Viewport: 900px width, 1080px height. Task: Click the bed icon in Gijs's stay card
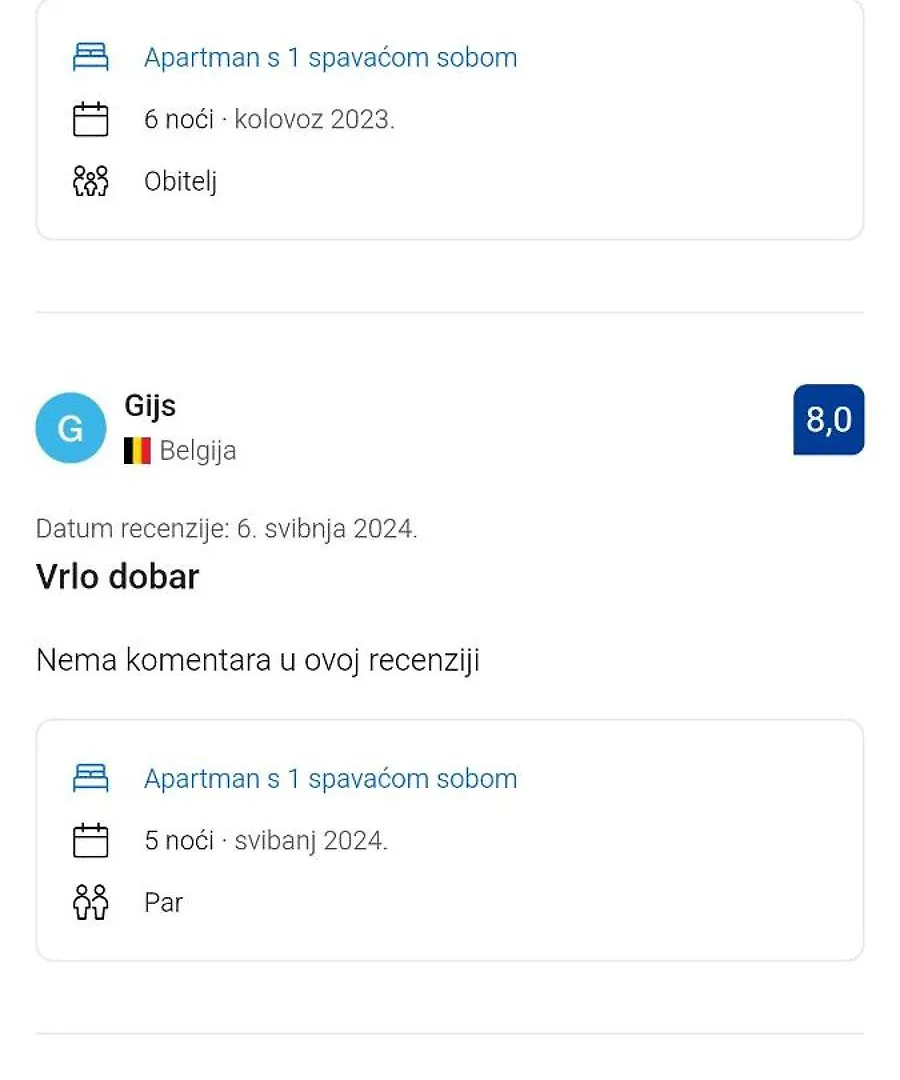91,778
